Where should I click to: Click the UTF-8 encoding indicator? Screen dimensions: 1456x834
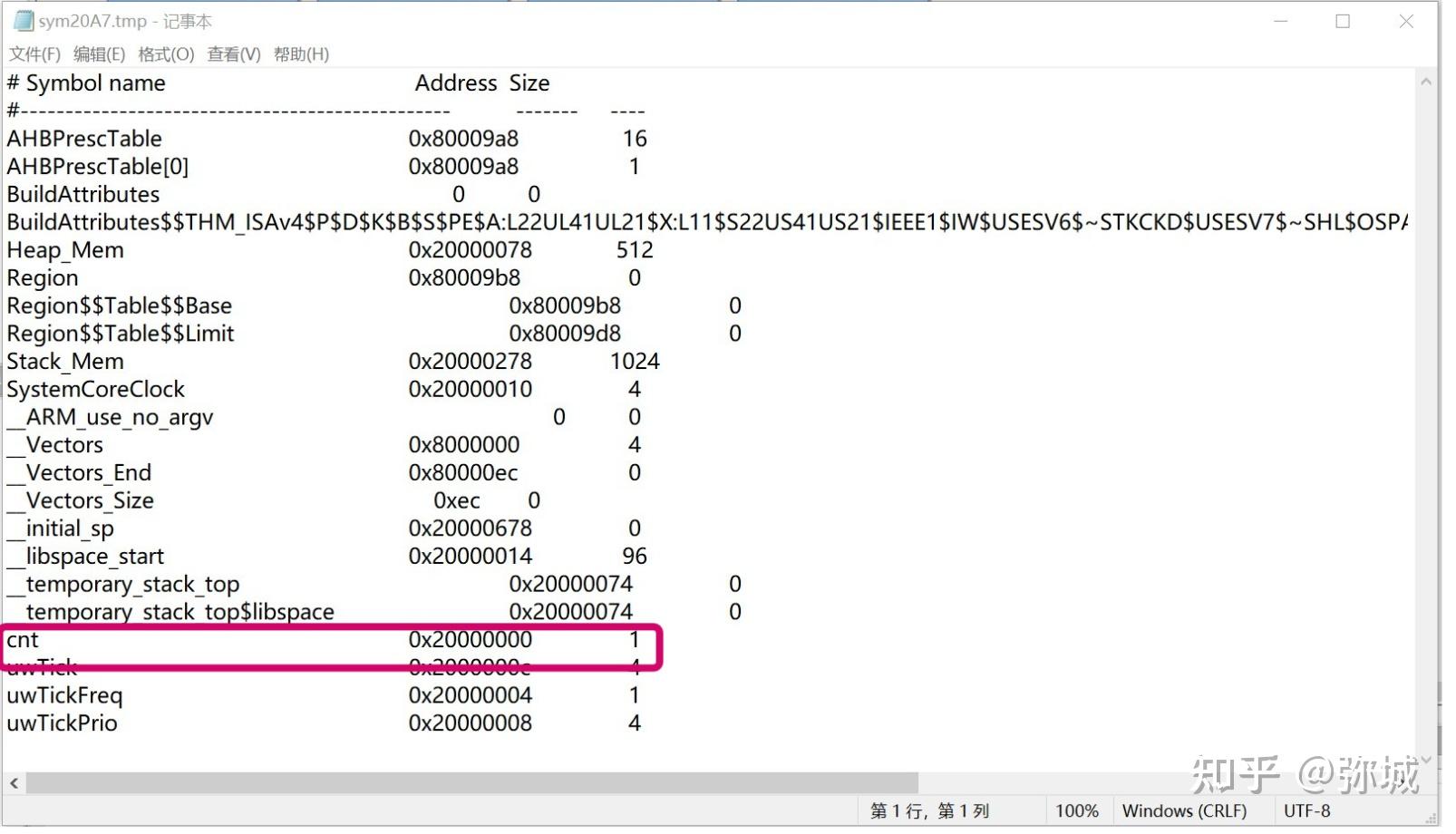click(1306, 811)
